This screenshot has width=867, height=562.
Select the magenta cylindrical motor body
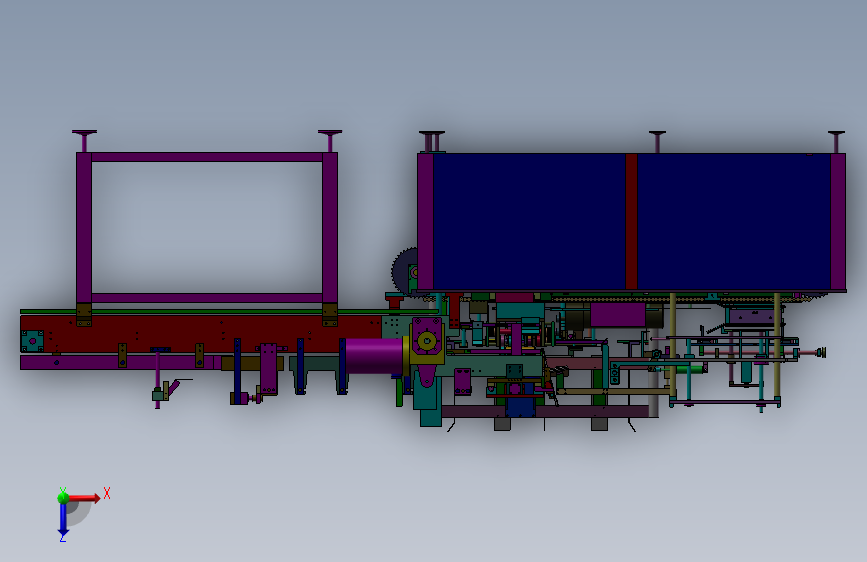coord(374,356)
